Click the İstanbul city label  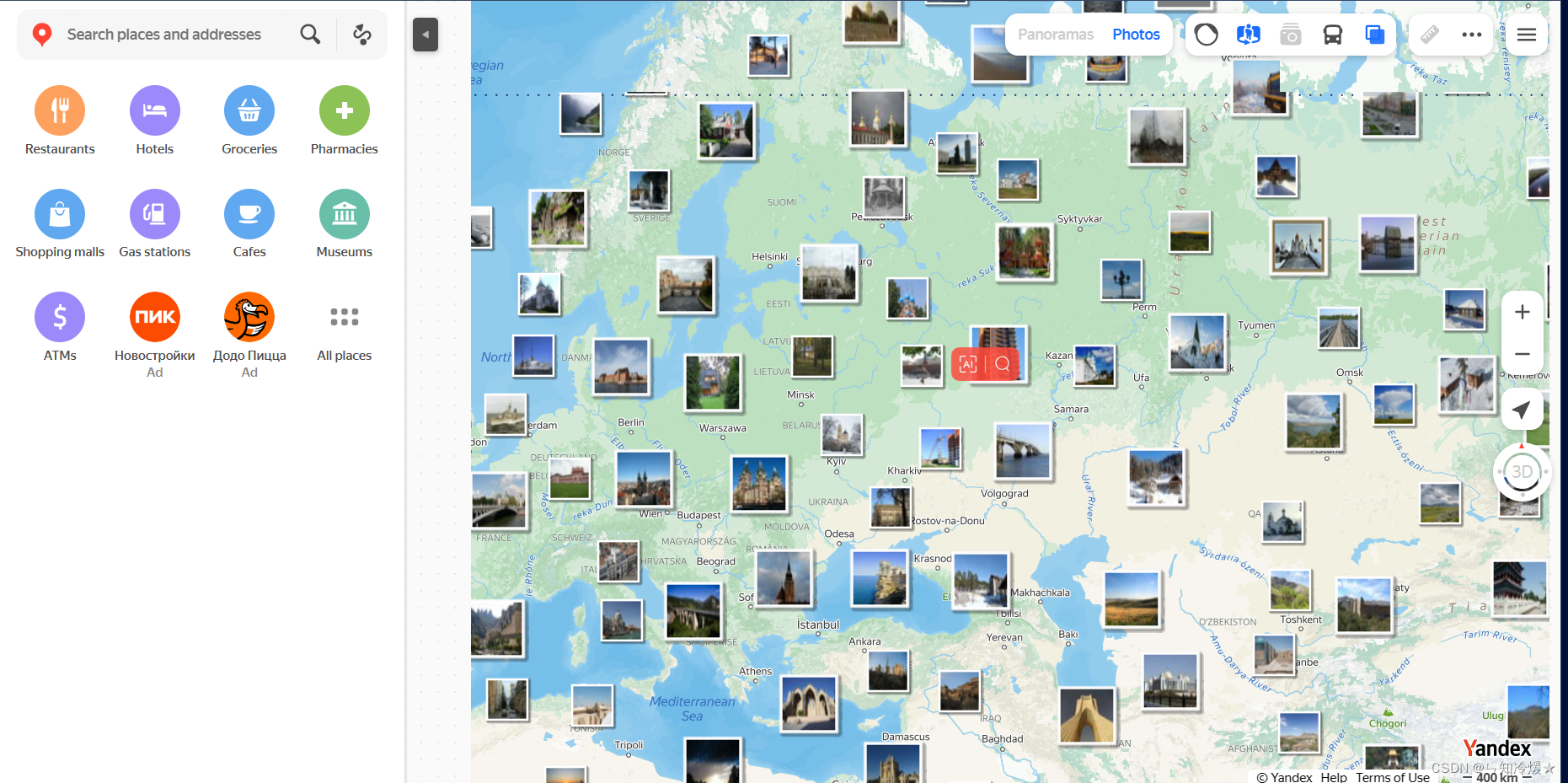click(x=818, y=625)
